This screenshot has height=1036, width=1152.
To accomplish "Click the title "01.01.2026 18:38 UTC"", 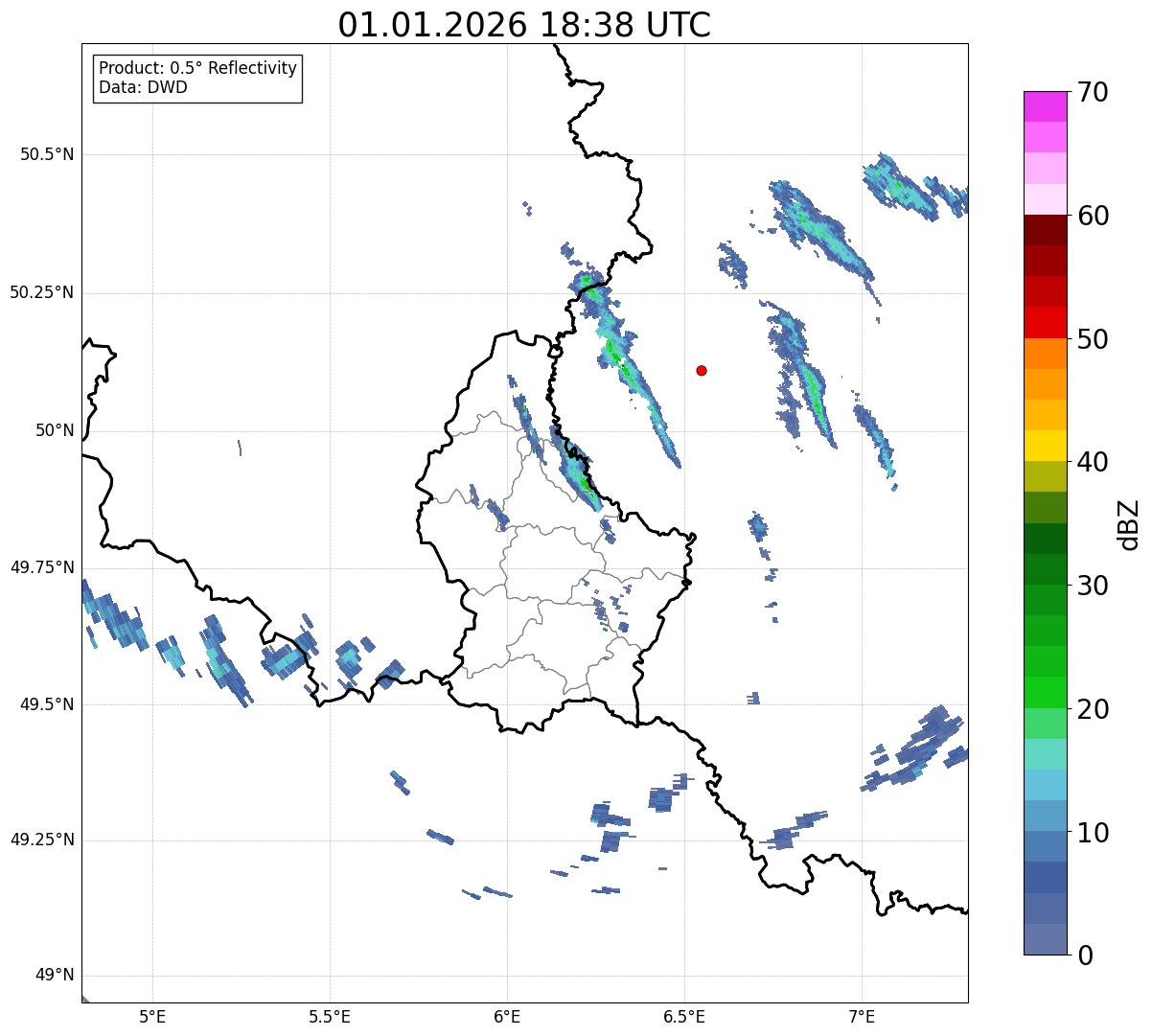I will click(x=524, y=25).
